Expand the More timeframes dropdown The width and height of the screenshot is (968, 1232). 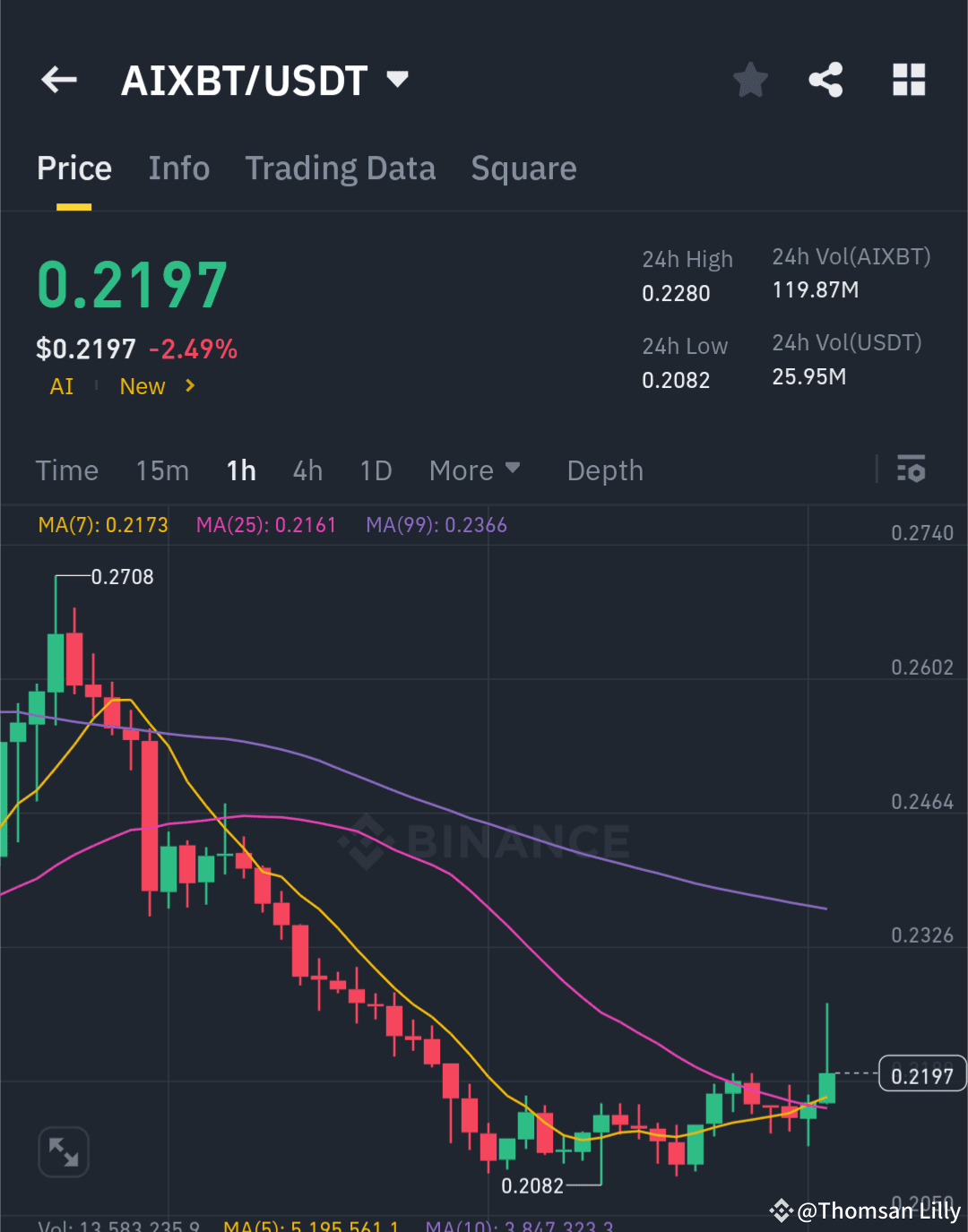[475, 470]
